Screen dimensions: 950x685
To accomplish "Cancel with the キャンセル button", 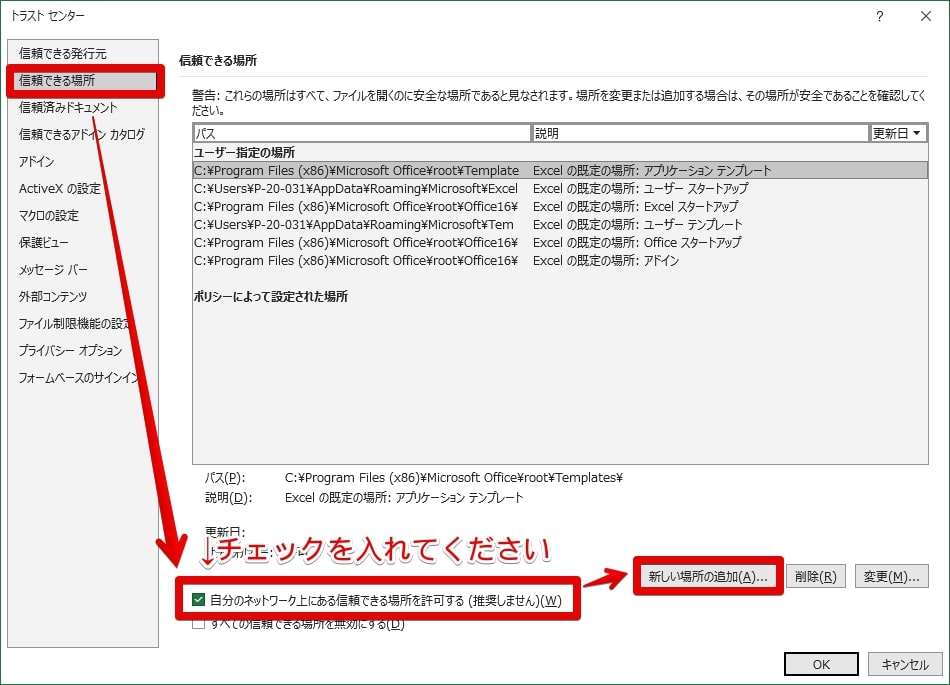I will (x=904, y=665).
